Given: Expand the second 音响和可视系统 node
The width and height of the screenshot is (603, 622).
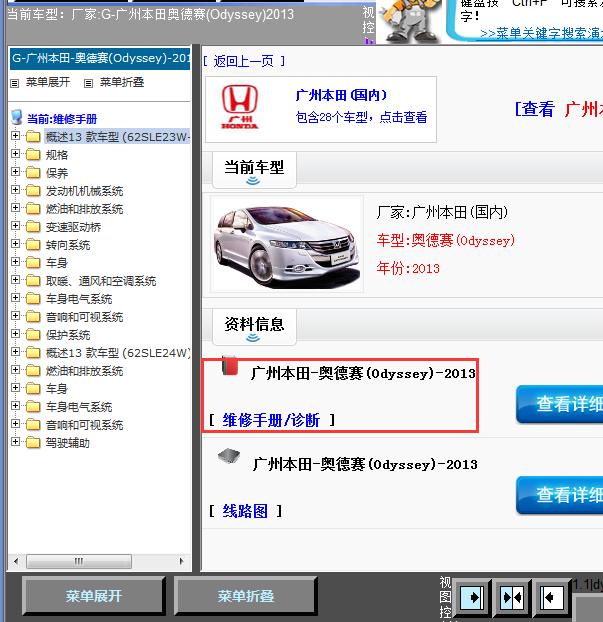Looking at the screenshot, I should [15, 424].
